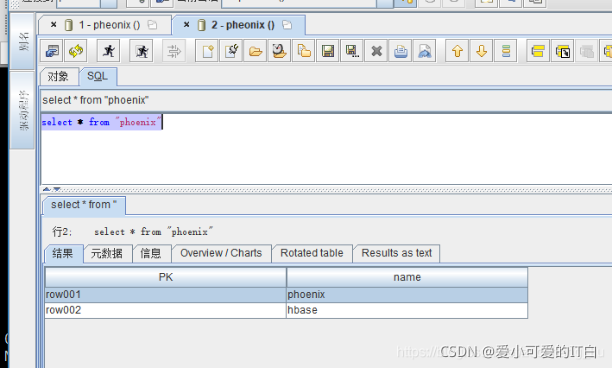This screenshot has height=368, width=612.
Task: Click the Save As floppy-with-dots icon
Action: tap(352, 51)
